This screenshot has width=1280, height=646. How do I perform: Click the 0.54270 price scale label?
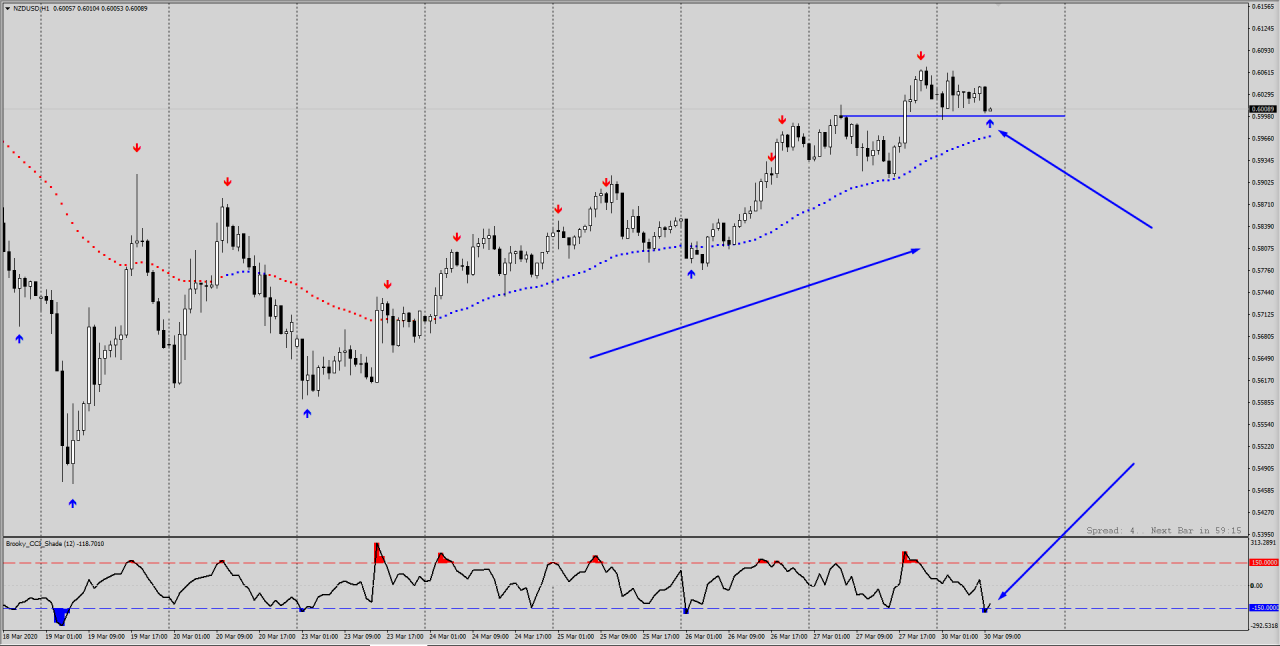coord(1262,512)
